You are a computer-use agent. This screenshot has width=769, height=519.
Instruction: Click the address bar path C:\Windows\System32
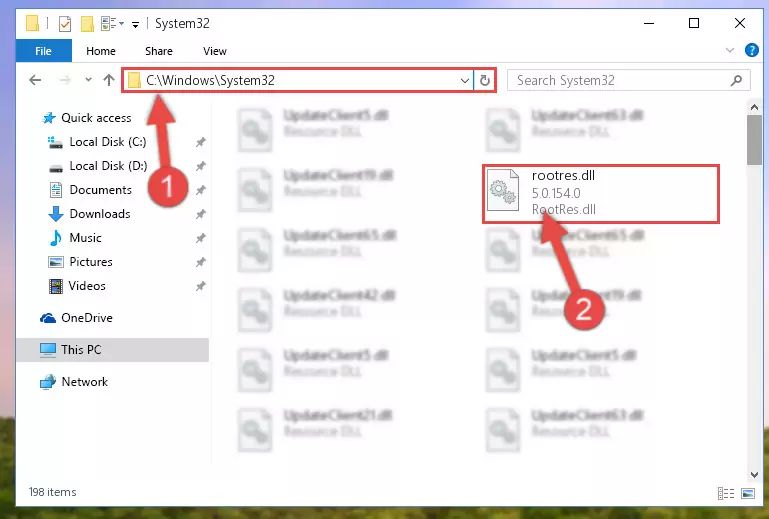pos(210,80)
